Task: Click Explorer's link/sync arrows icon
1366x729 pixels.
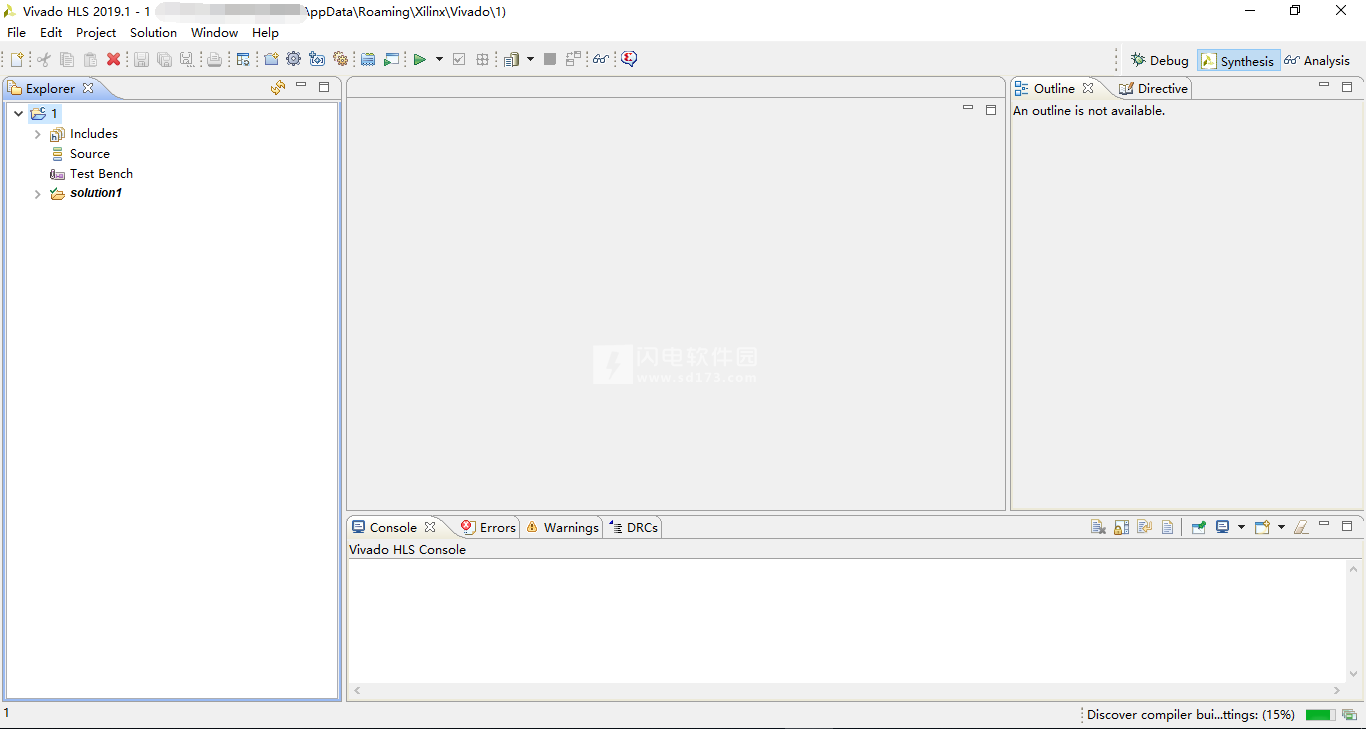Action: (278, 88)
